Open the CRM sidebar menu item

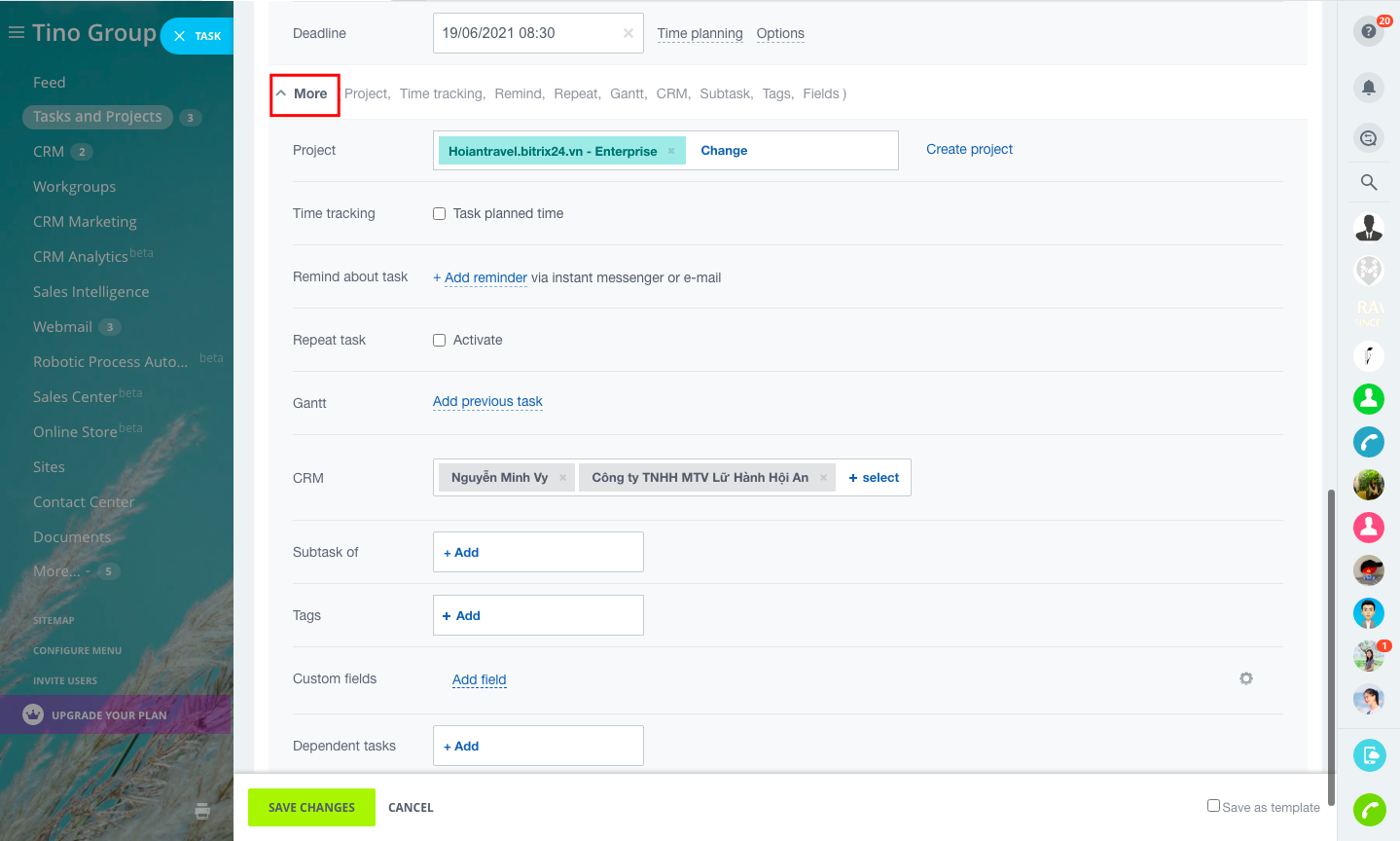coord(49,152)
